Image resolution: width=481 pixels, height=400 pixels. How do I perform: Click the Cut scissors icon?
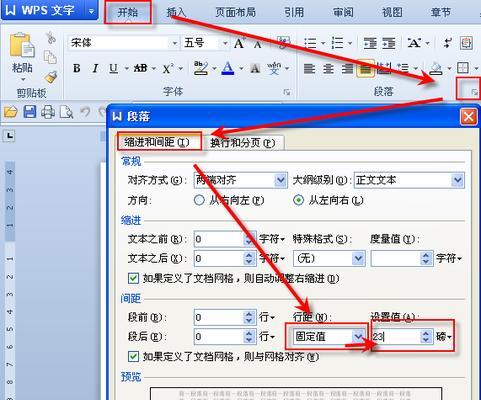tap(51, 37)
